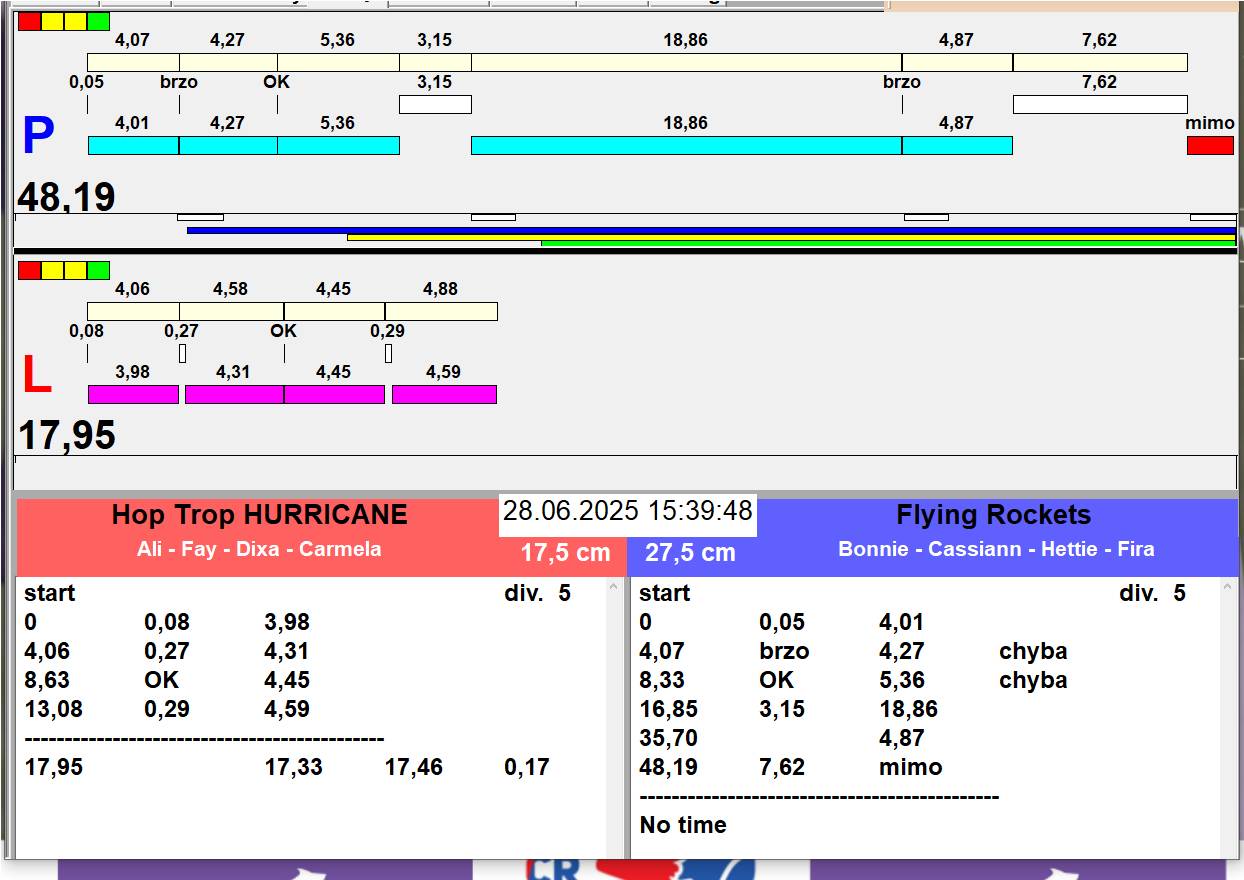Click the green start light in lane P
Viewport: 1244px width, 880px height.
pos(98,21)
